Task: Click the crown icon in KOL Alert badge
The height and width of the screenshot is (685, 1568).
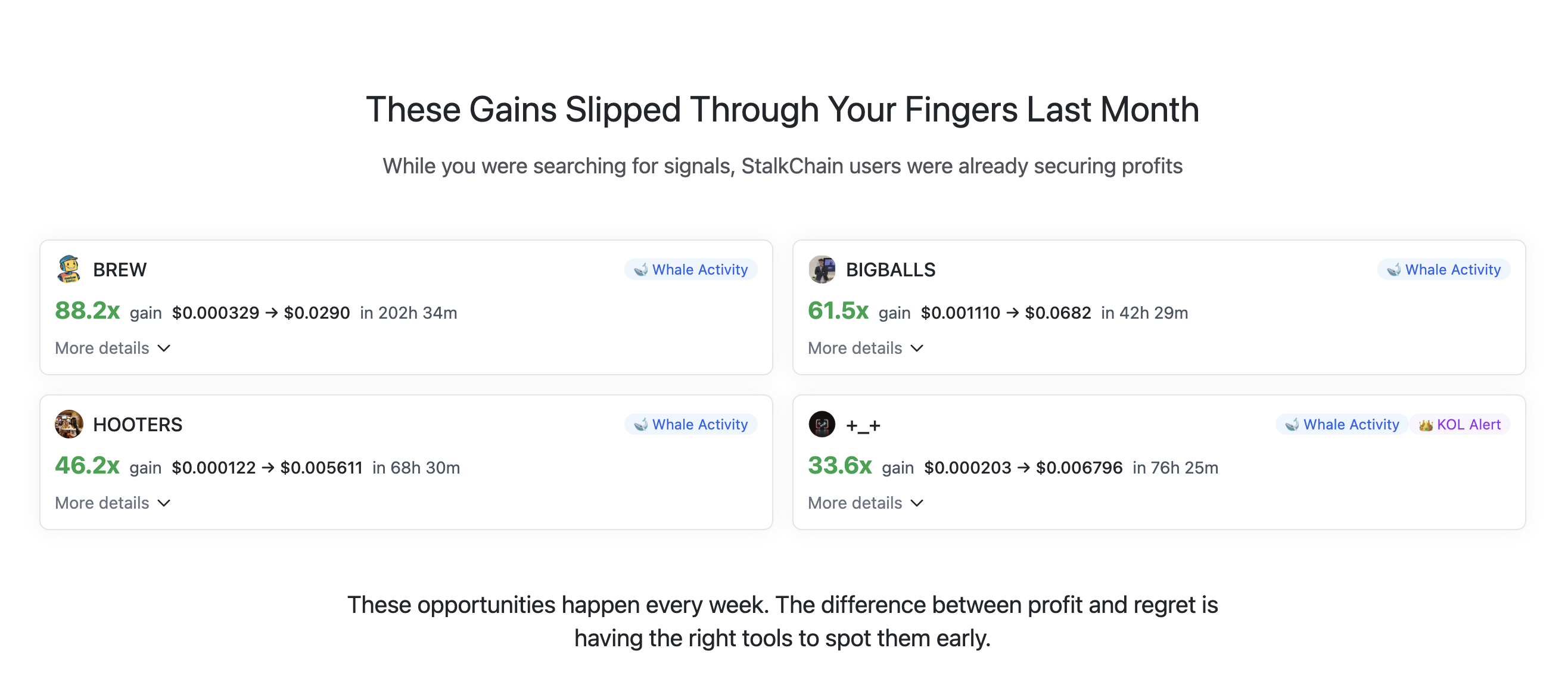Action: (1426, 425)
